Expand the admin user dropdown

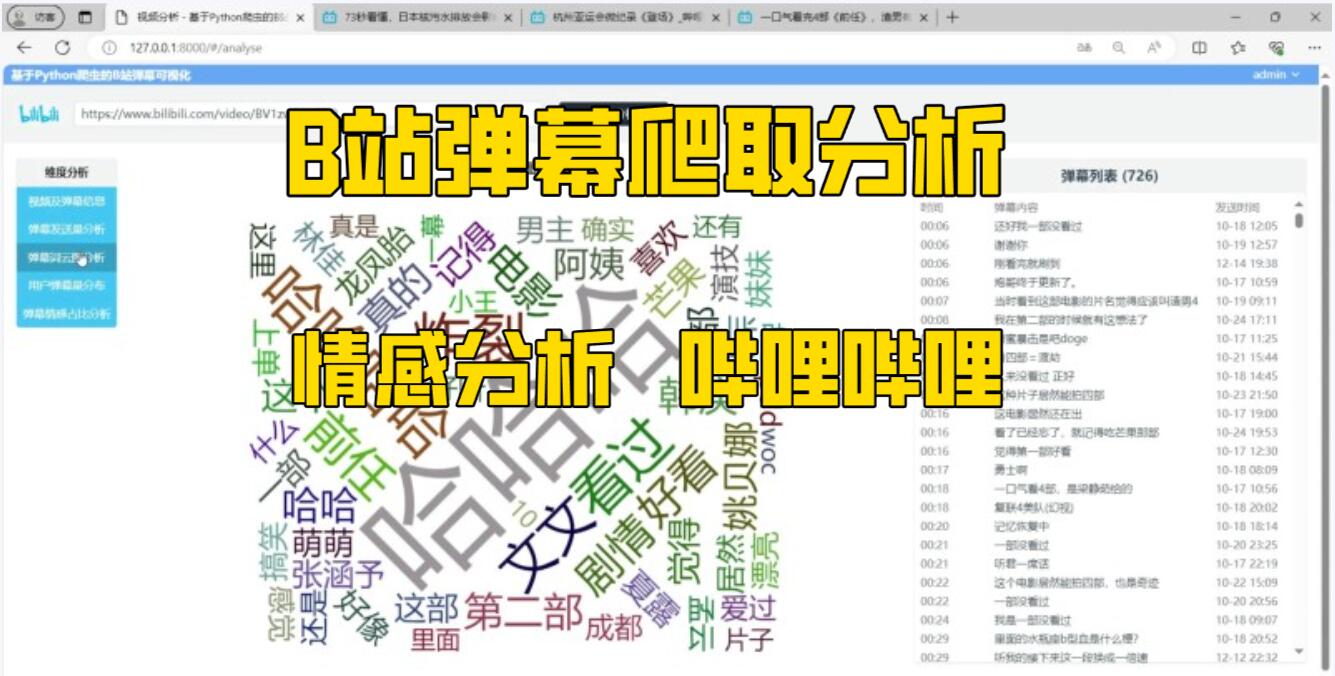tap(1275, 75)
